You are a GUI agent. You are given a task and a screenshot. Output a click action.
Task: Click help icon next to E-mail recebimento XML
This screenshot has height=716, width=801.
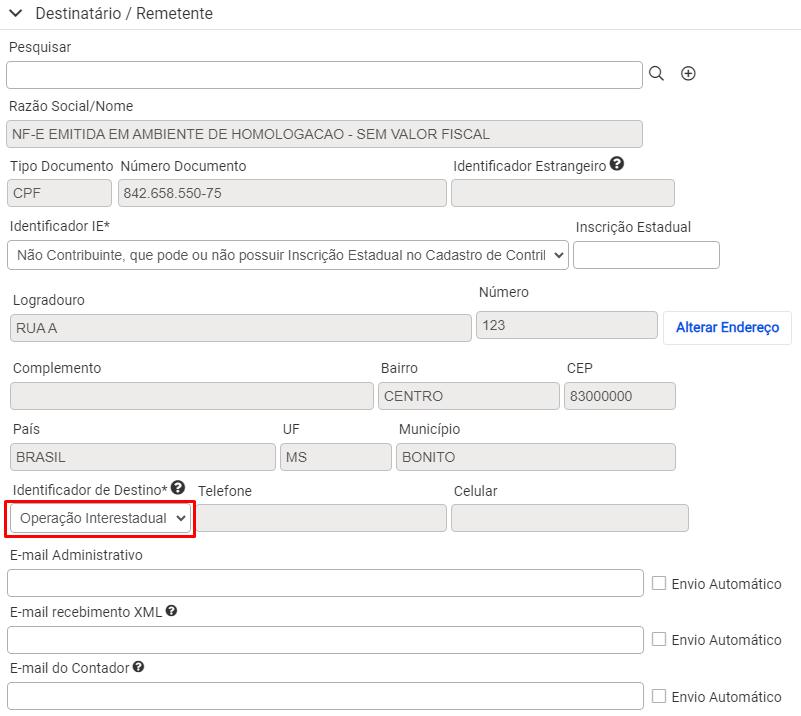coord(172,611)
